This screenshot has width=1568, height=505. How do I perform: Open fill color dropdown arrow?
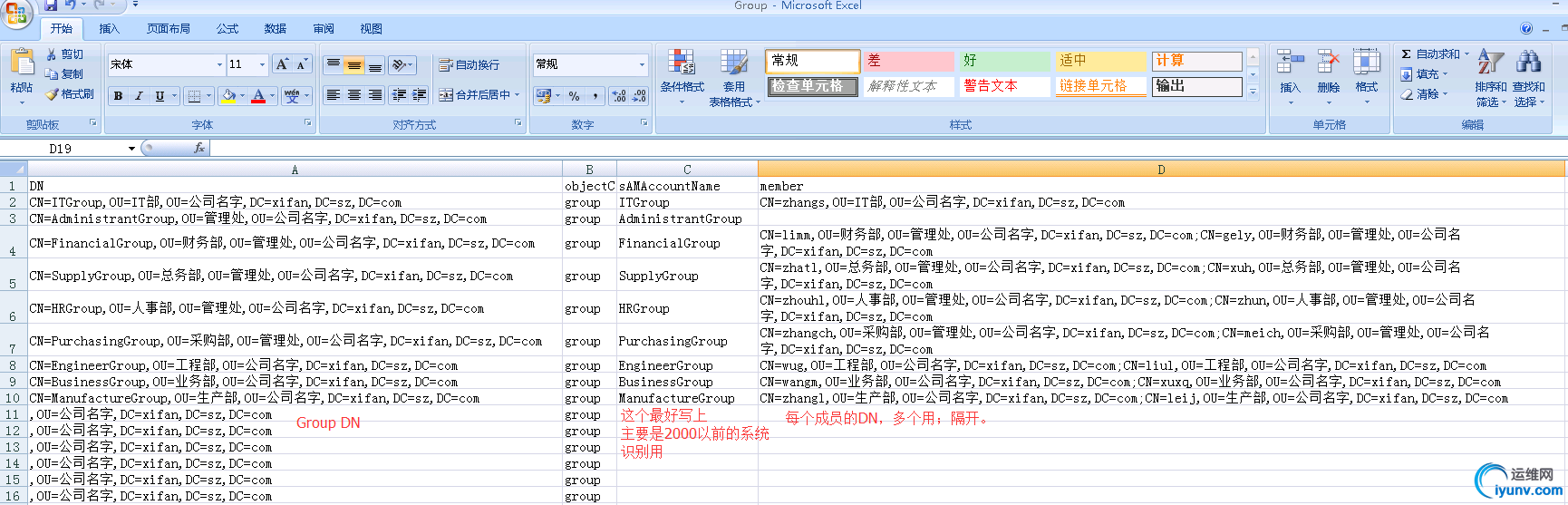(244, 95)
